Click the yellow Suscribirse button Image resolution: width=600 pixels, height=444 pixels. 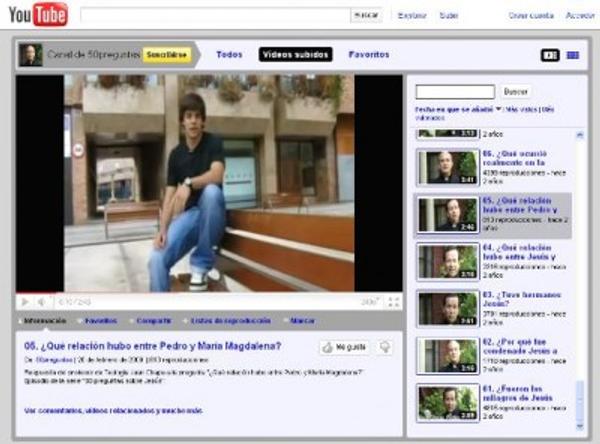pyautogui.click(x=167, y=55)
